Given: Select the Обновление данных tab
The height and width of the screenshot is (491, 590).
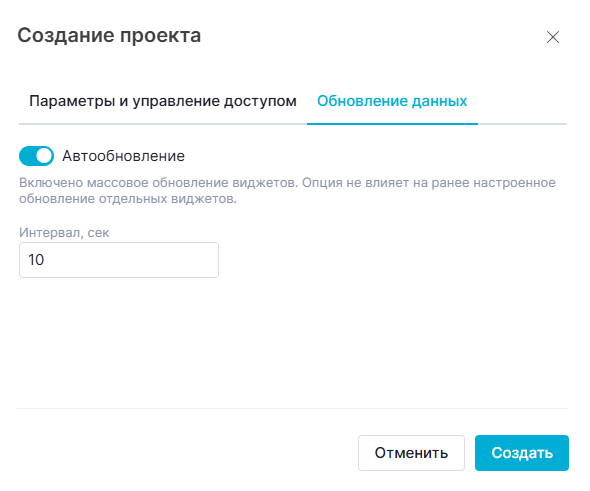Looking at the screenshot, I should (392, 101).
